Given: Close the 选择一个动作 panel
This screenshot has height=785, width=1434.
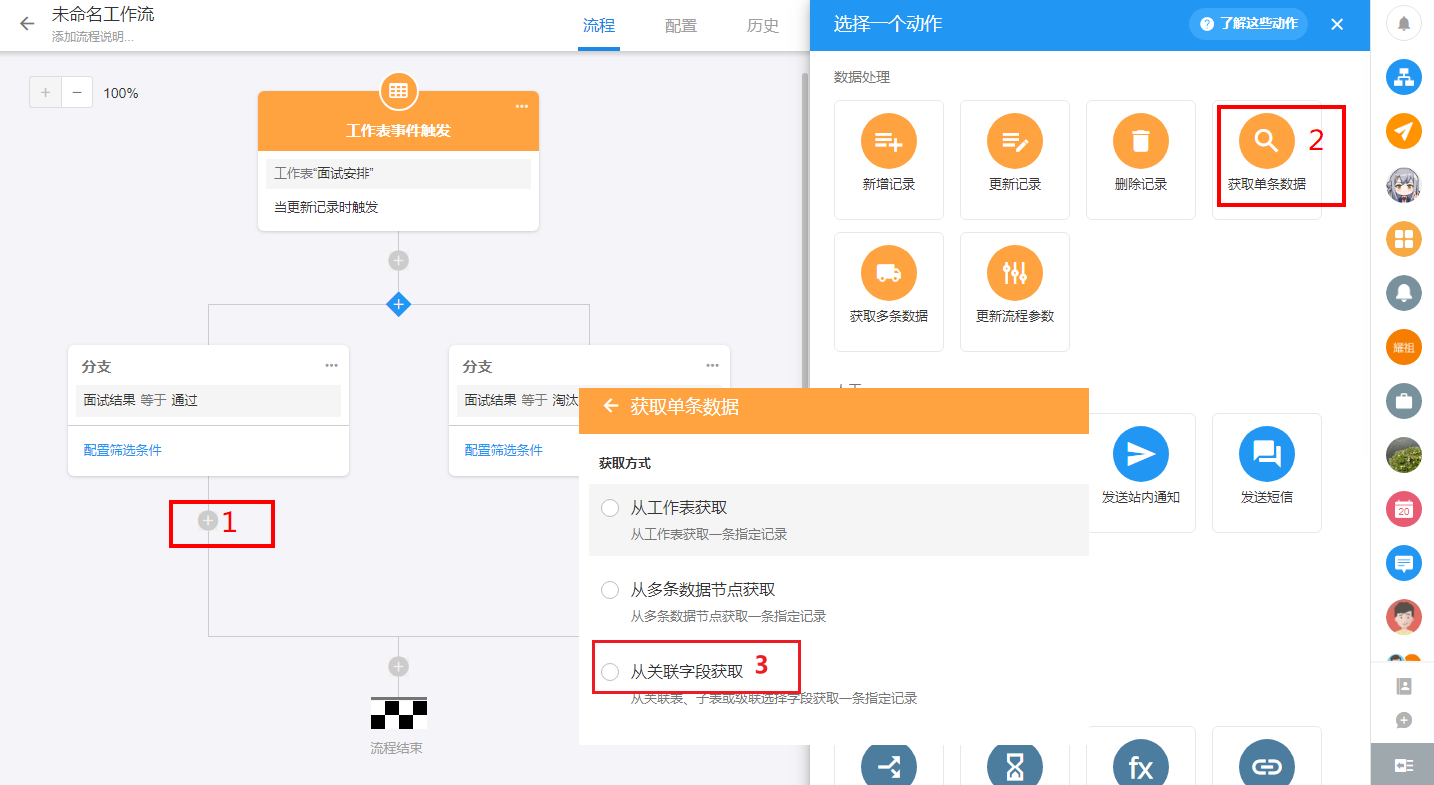Looking at the screenshot, I should coord(1337,24).
